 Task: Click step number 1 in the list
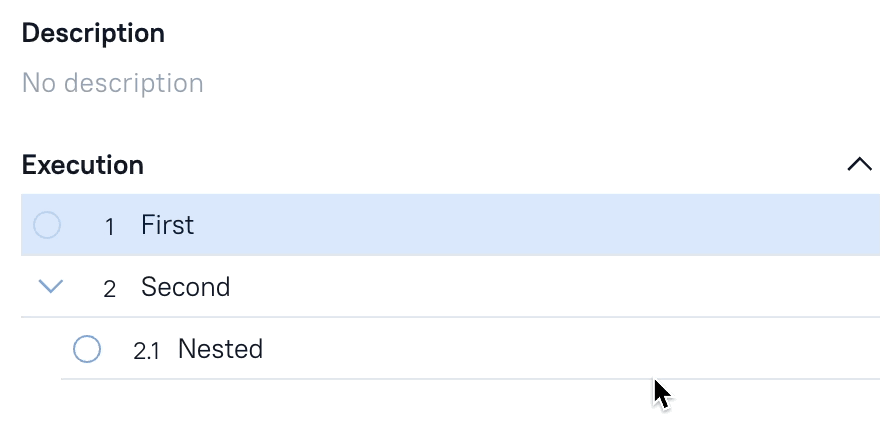point(109,227)
